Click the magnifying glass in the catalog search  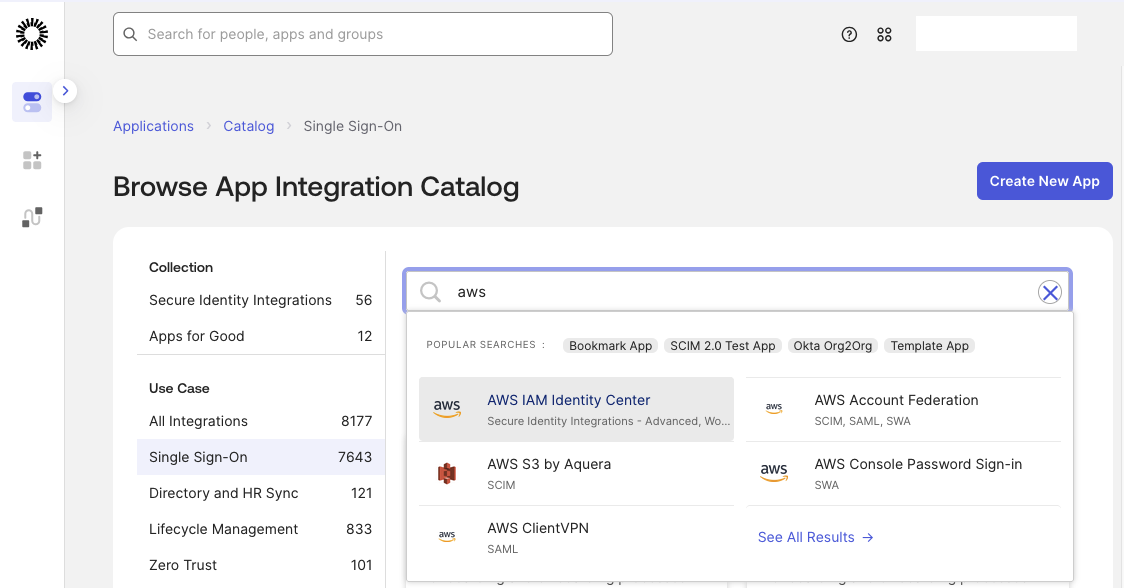(x=430, y=292)
